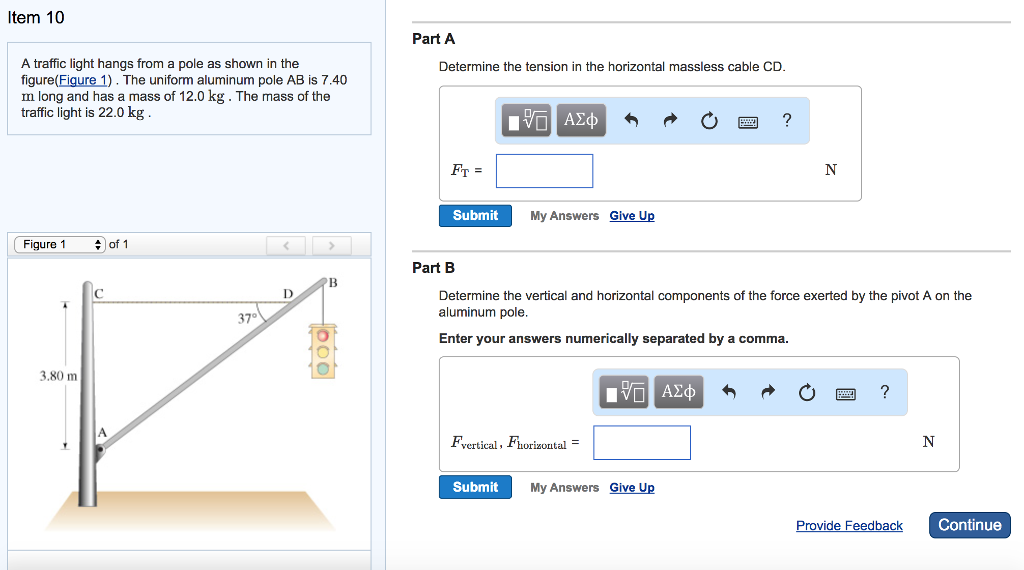The image size is (1024, 570).
Task: Click the FT tension answer input box
Action: [x=544, y=170]
